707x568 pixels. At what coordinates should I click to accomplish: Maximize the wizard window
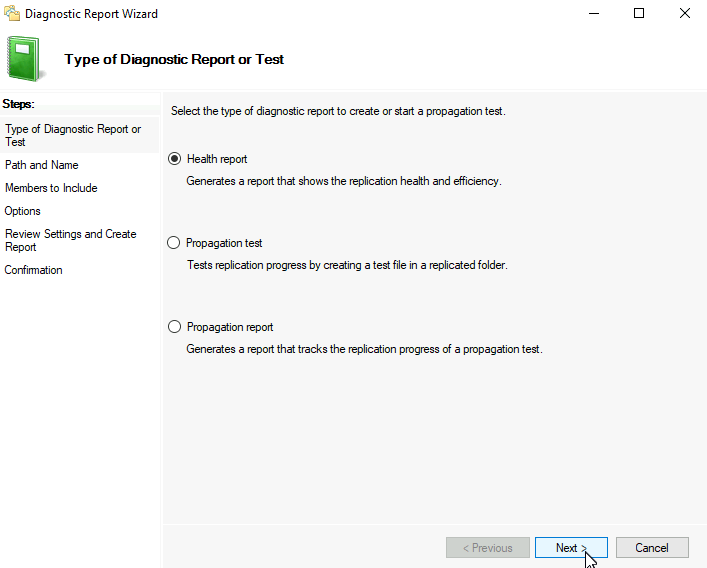point(639,14)
